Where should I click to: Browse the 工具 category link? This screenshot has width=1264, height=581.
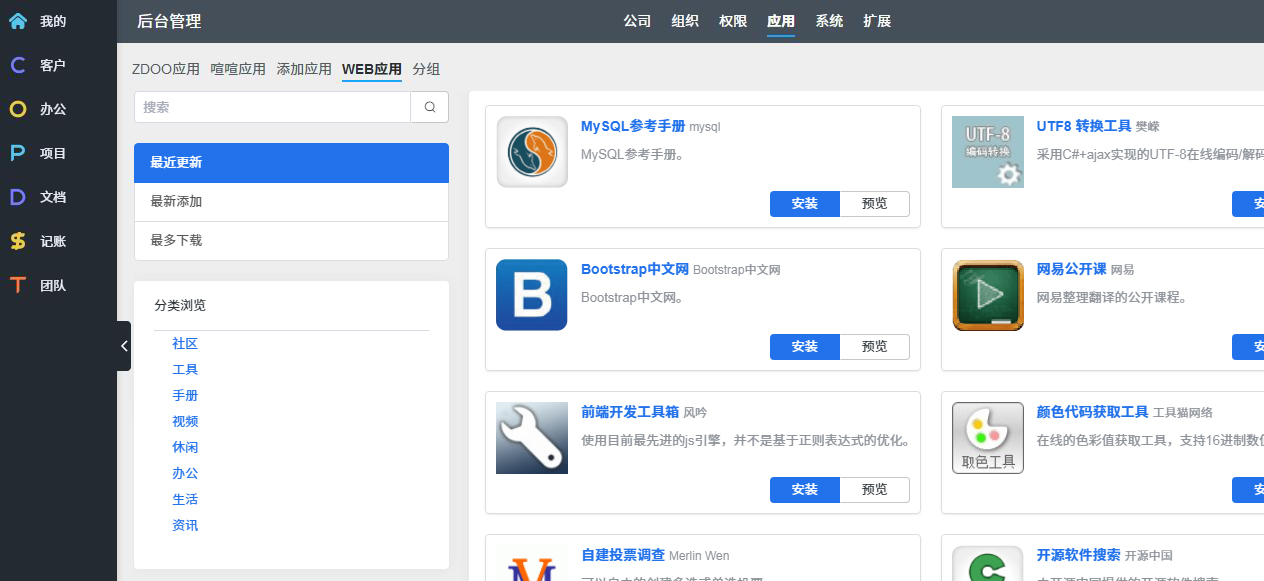coord(185,370)
